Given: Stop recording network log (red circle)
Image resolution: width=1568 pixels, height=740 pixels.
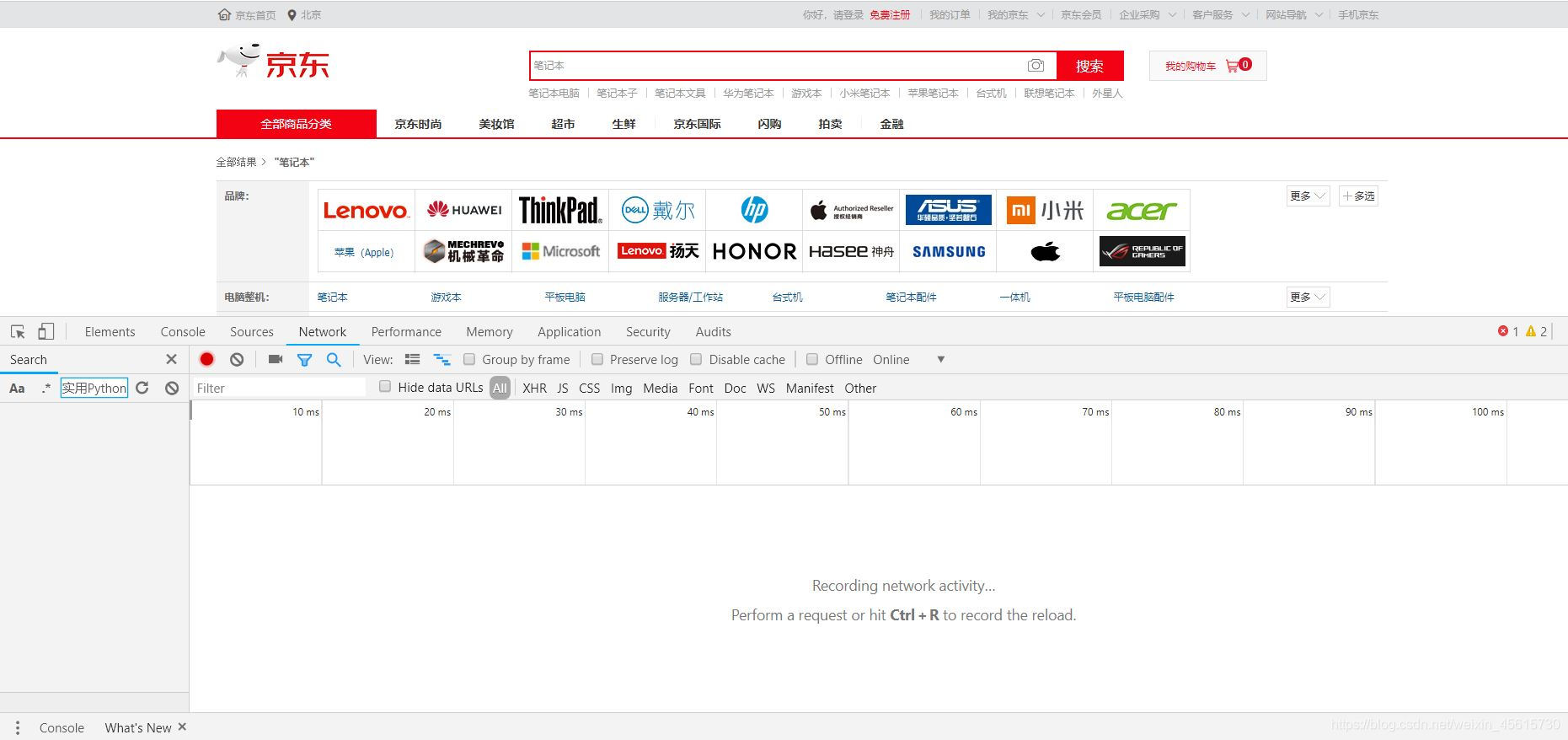Looking at the screenshot, I should [x=206, y=359].
